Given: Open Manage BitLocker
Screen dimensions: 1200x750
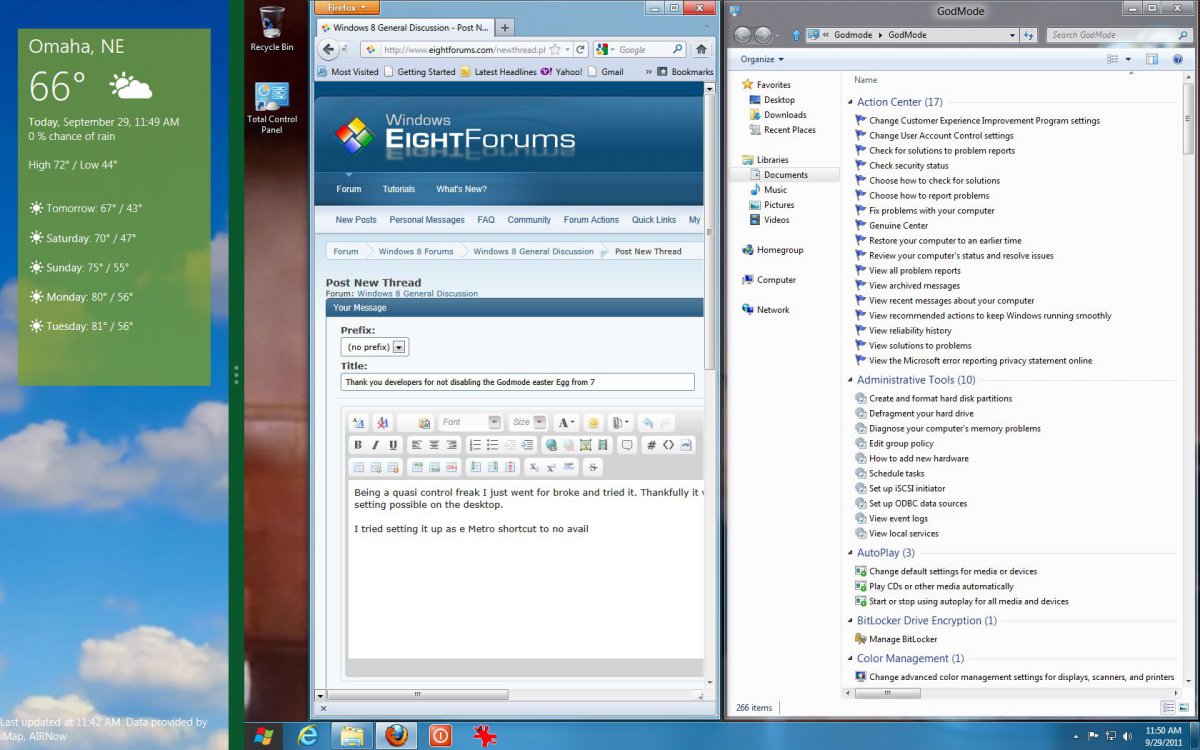Looking at the screenshot, I should point(903,639).
